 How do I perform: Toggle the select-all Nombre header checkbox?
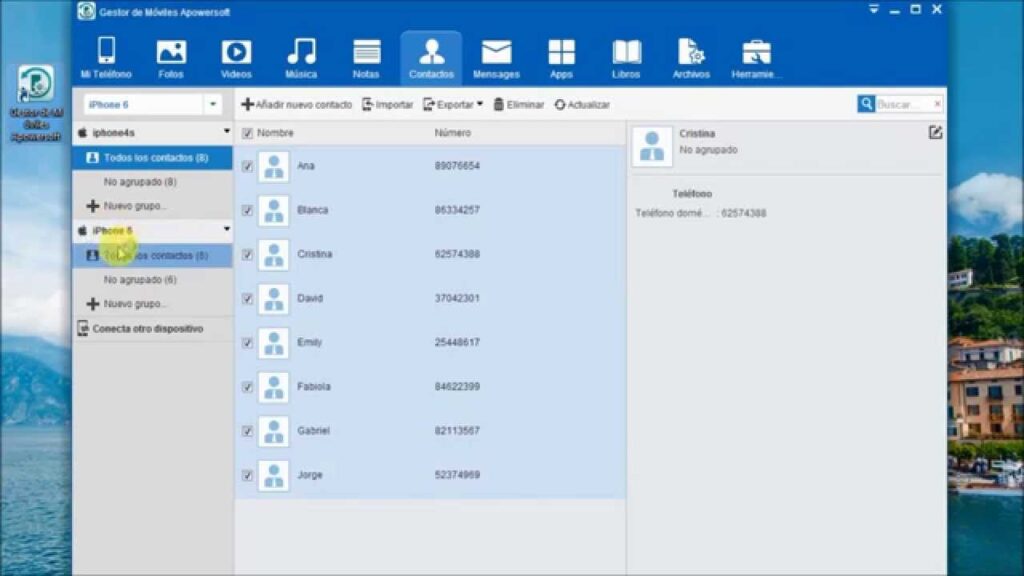[x=247, y=133]
